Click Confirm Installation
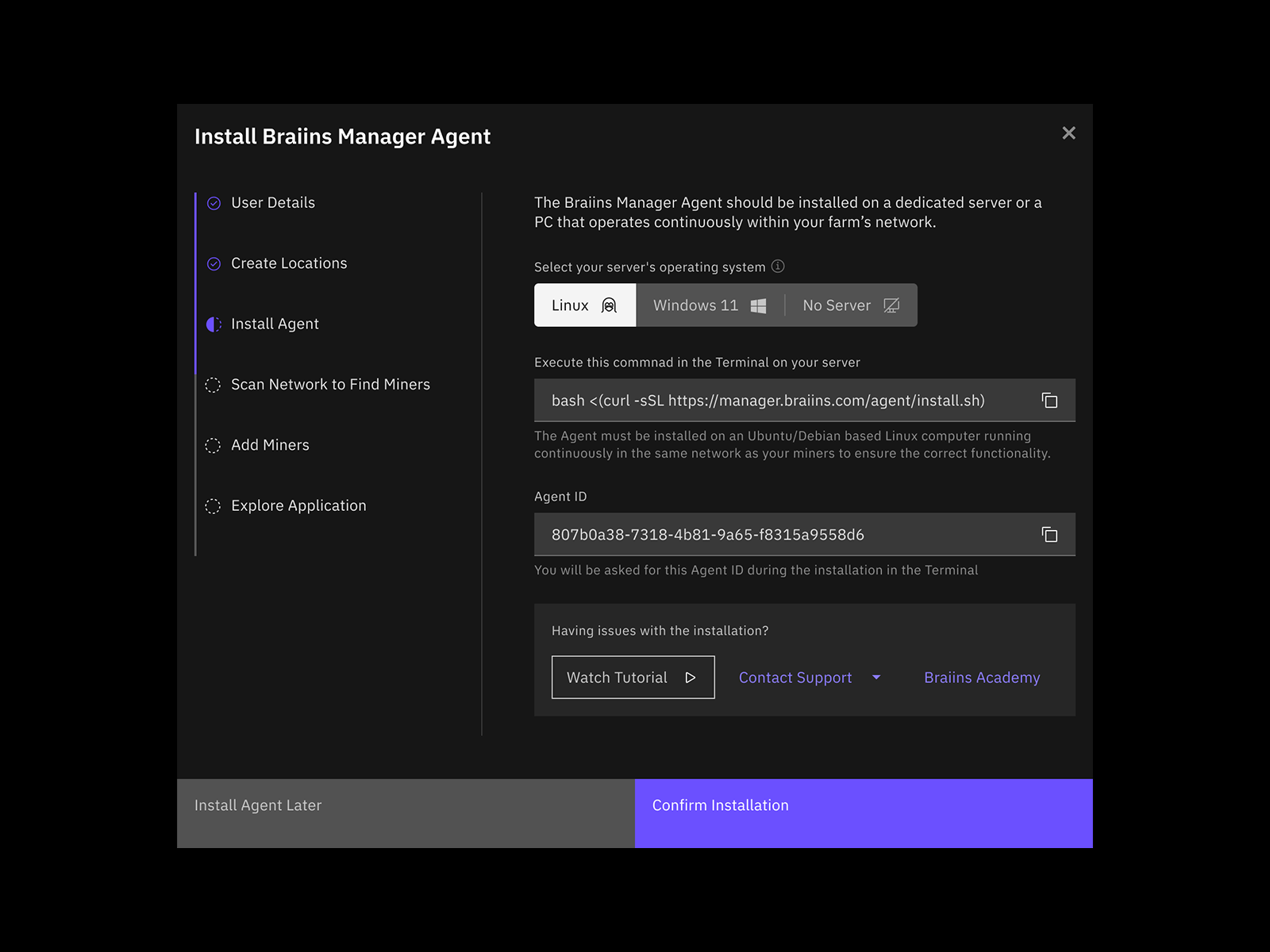1270x952 pixels. 864,813
